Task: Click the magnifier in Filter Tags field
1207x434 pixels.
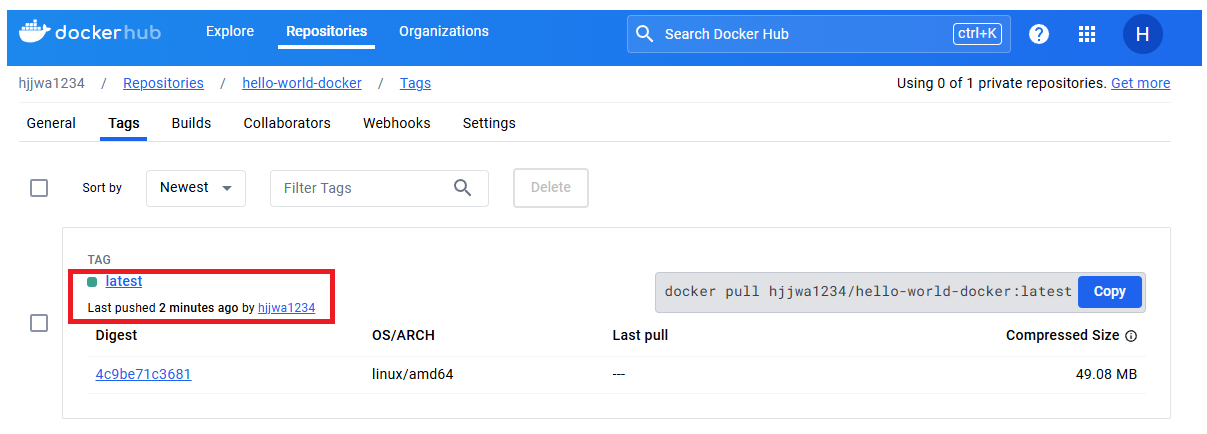Action: point(462,188)
